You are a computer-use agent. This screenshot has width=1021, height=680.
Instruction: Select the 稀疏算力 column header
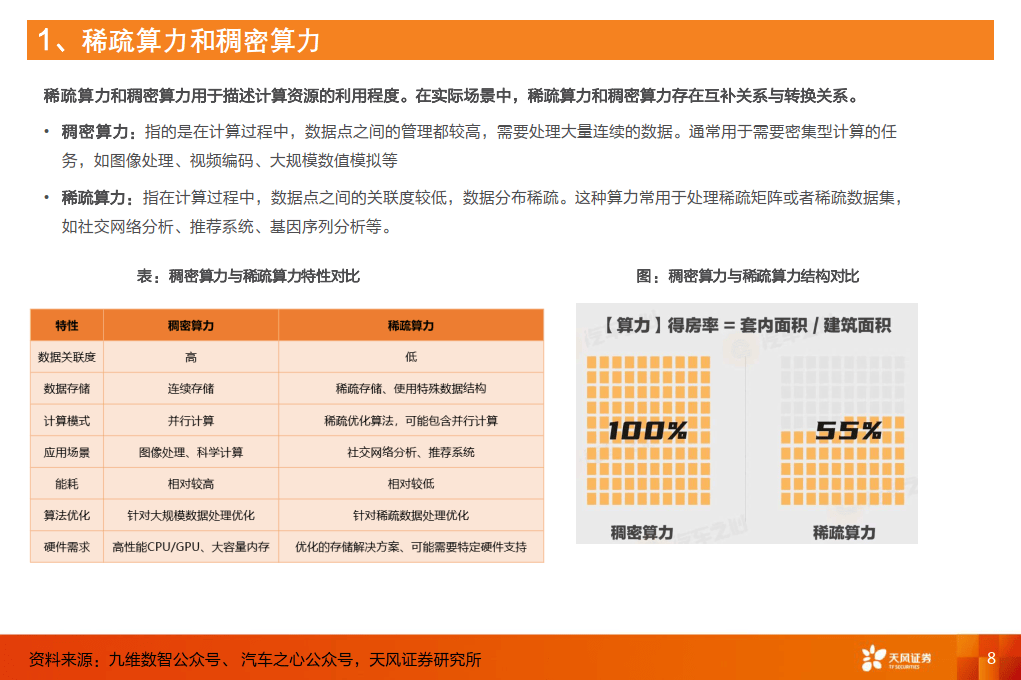(411, 325)
